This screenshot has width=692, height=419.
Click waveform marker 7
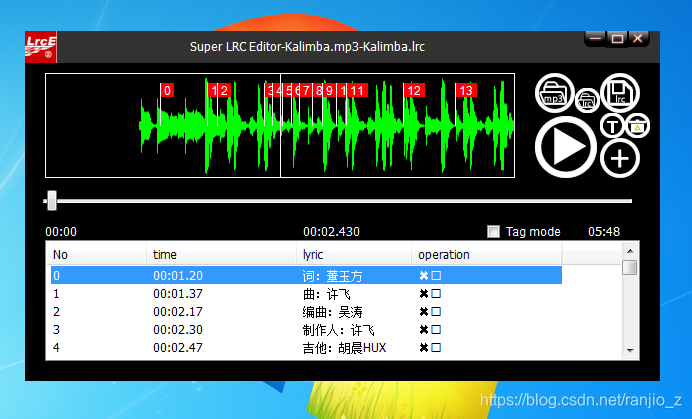306,90
